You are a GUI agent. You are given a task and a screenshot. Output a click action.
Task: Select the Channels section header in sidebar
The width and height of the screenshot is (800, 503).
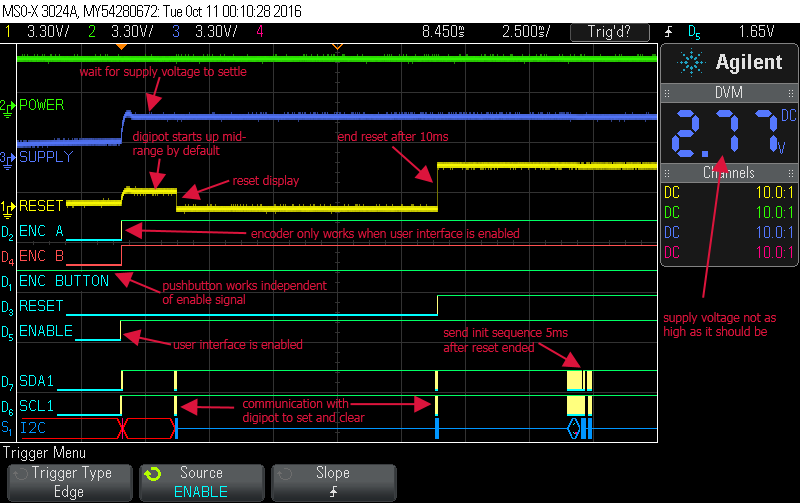click(x=727, y=172)
